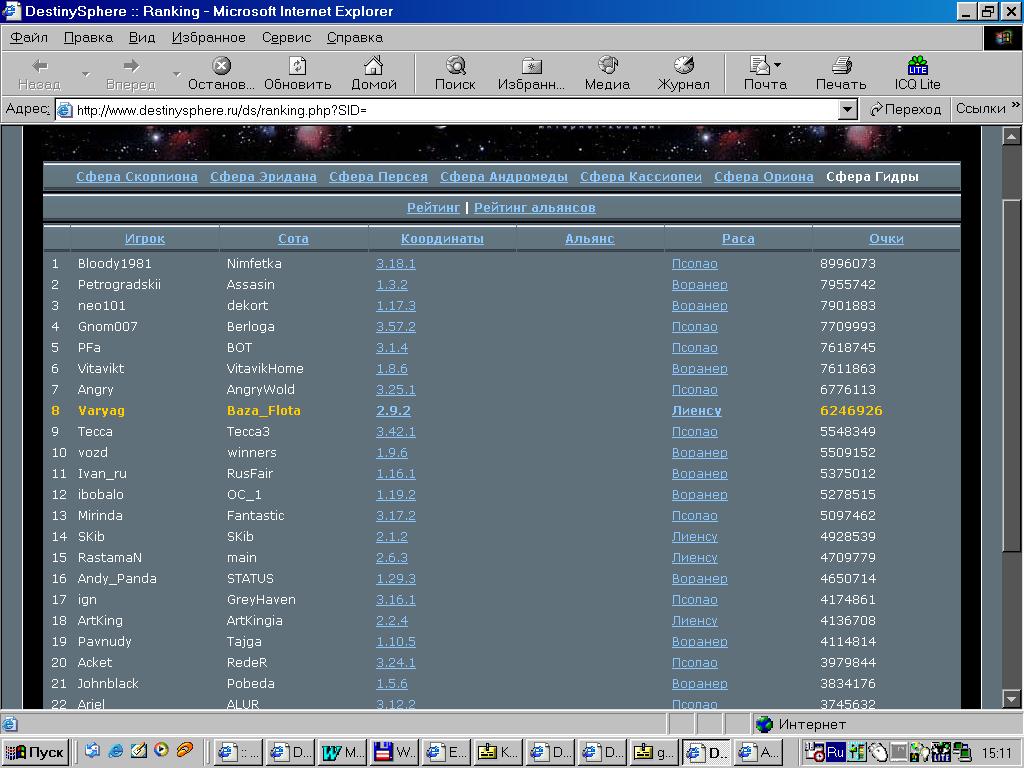Open the Mail (Почта) dropdown arrow
Screen dimensions: 1024x768
(778, 66)
